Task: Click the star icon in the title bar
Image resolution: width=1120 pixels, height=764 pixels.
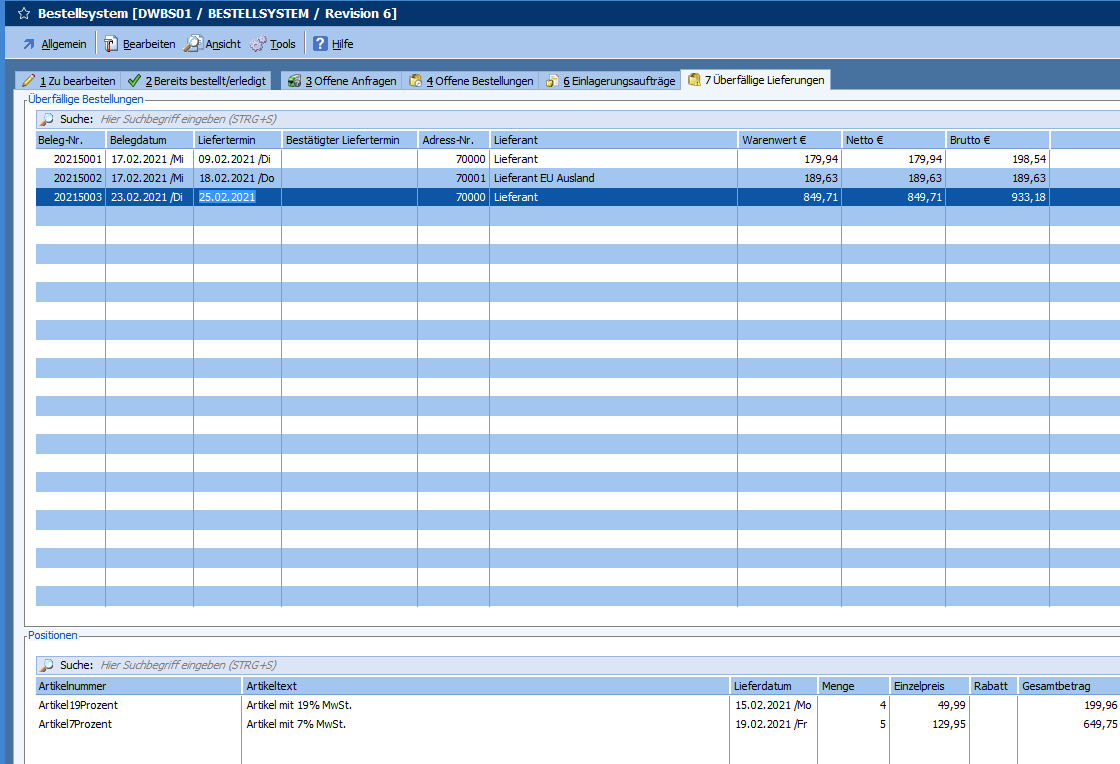Action: [x=23, y=14]
